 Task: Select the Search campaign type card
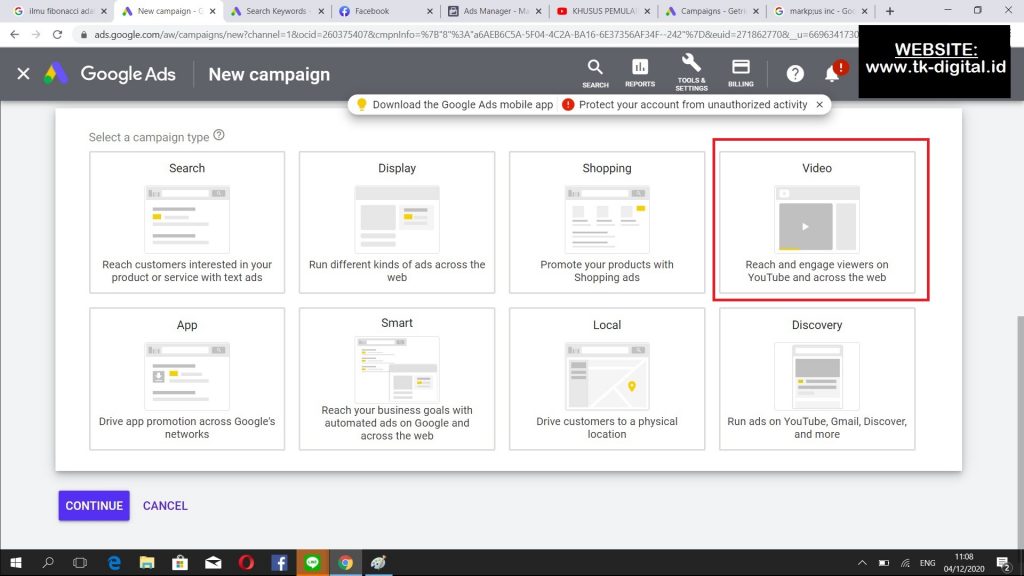tap(187, 222)
